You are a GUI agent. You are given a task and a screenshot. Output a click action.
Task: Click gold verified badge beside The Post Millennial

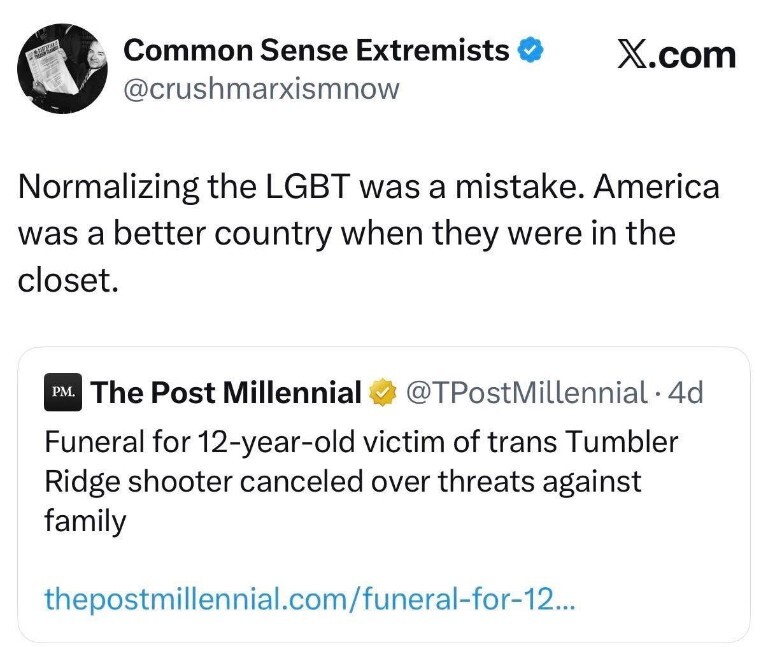pos(381,393)
